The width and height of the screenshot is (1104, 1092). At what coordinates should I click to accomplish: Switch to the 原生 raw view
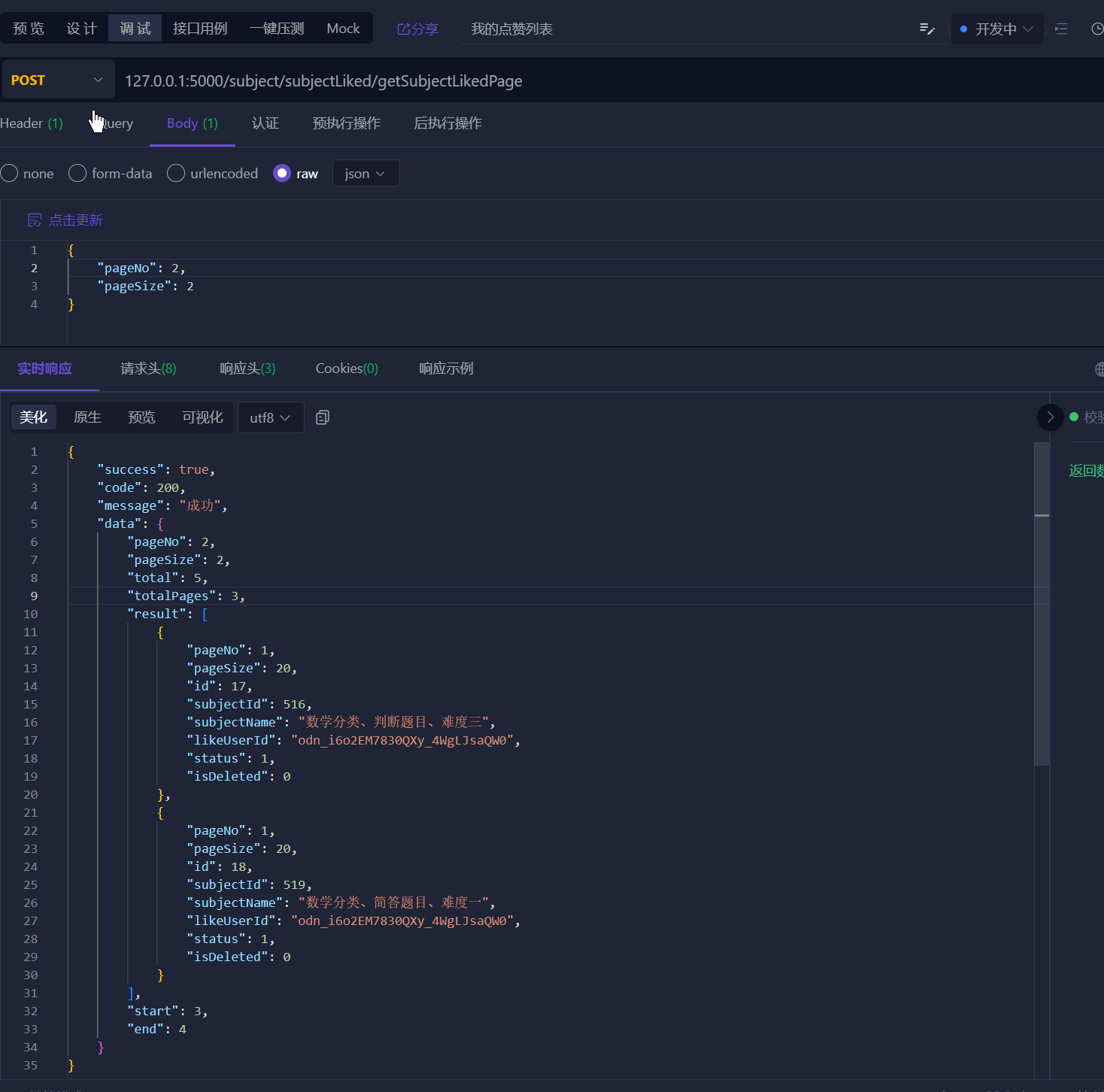click(x=87, y=417)
